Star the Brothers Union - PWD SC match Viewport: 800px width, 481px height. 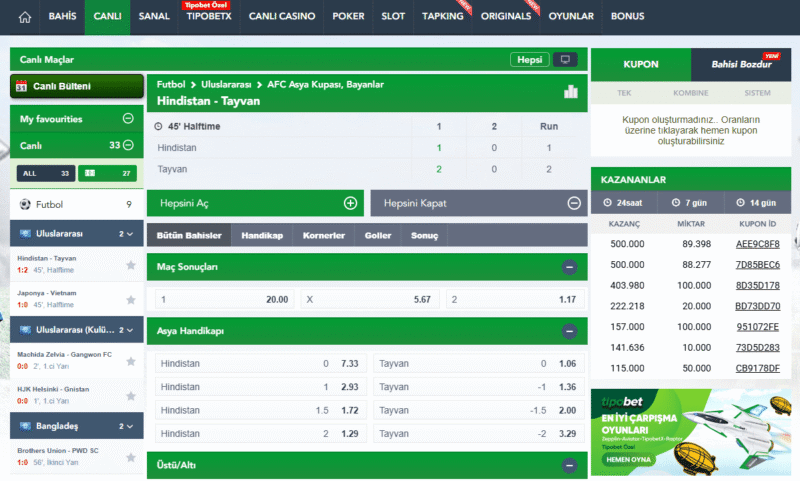pyautogui.click(x=131, y=458)
